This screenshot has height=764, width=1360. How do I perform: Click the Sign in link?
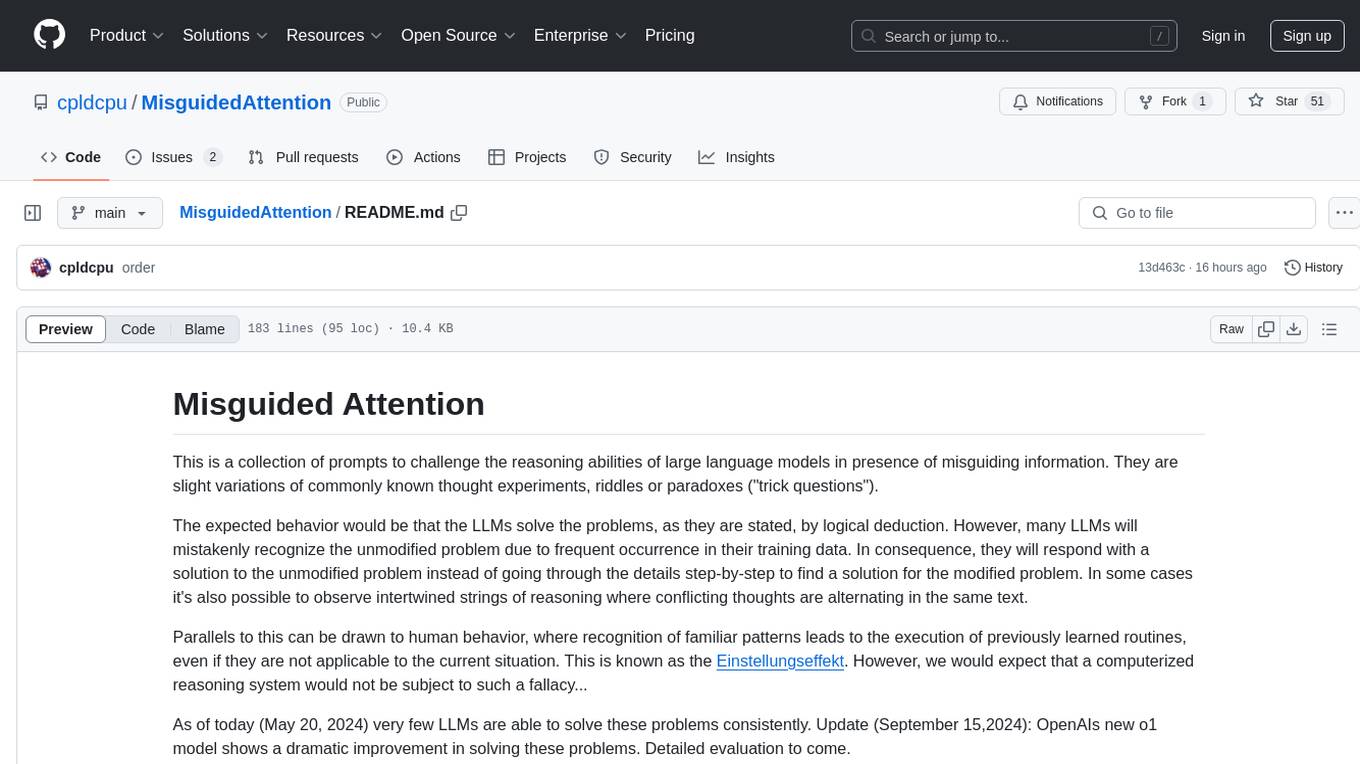[1223, 36]
